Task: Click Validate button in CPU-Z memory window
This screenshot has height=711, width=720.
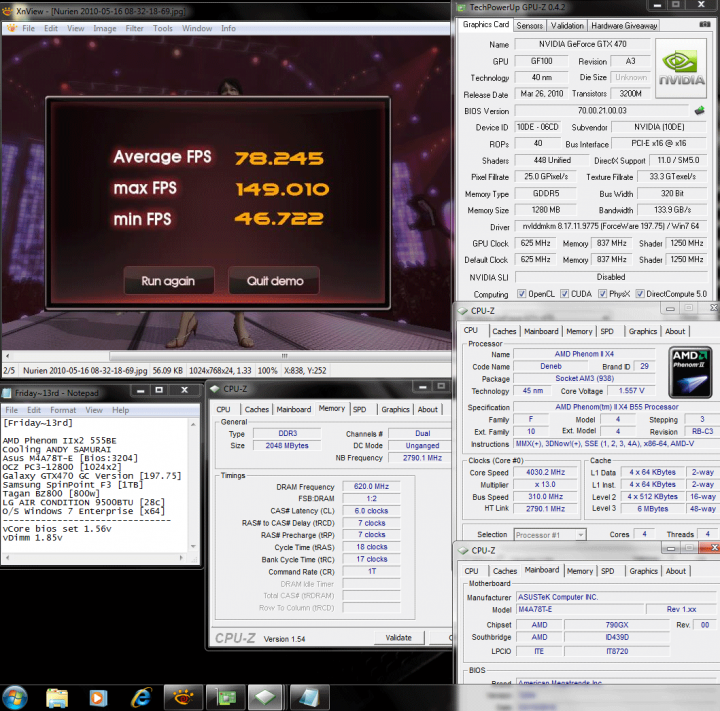Action: (399, 638)
